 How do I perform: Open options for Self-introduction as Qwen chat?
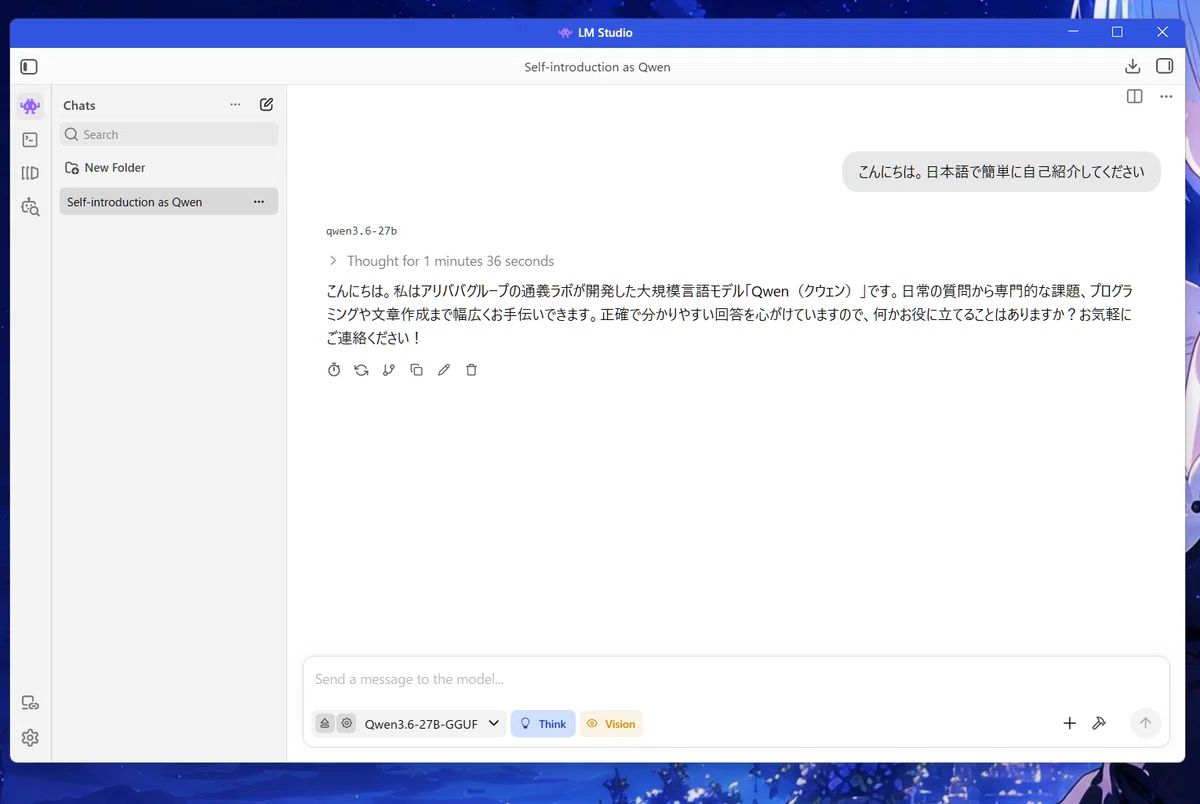click(x=259, y=201)
